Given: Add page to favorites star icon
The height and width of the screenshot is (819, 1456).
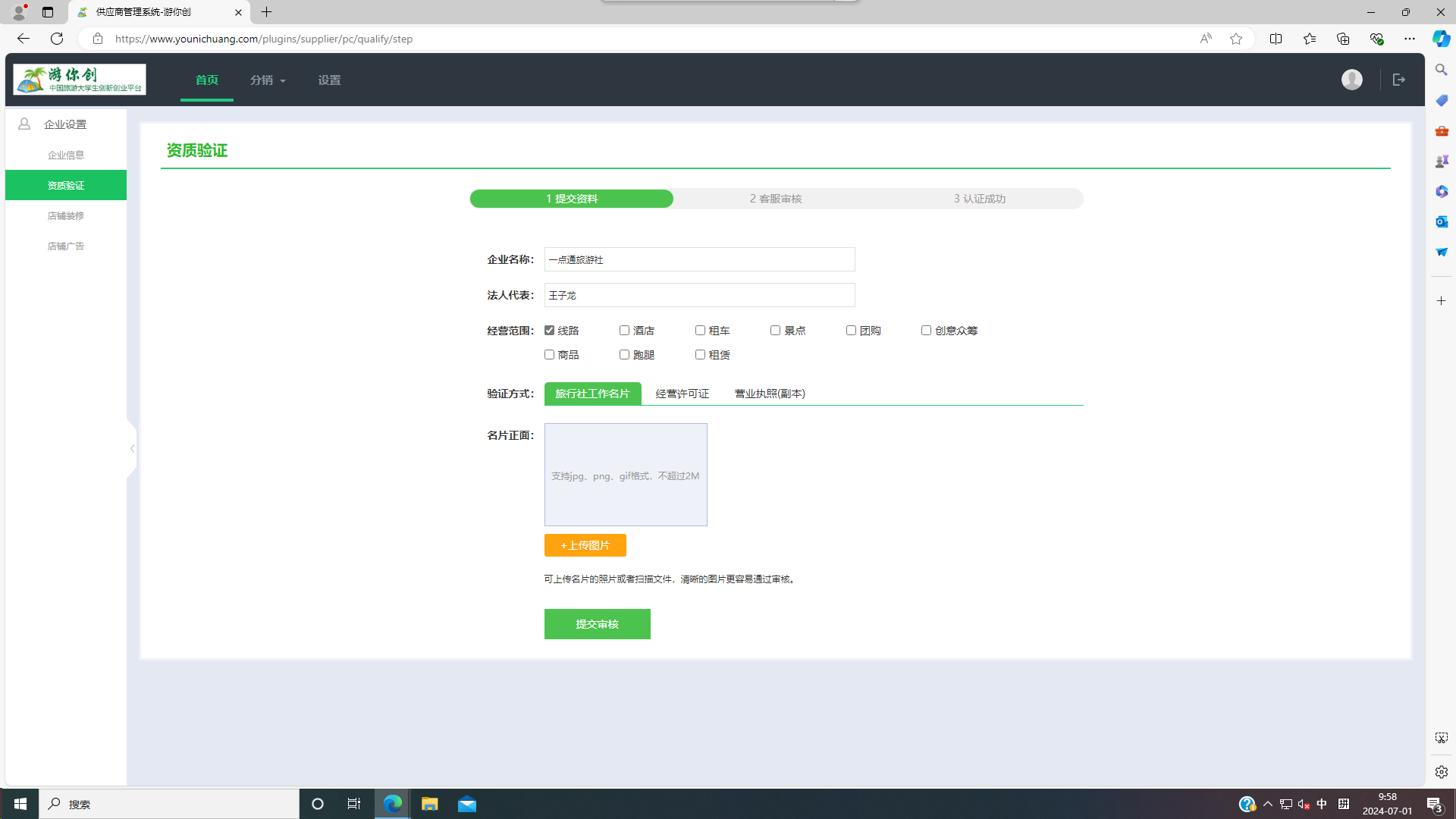Looking at the screenshot, I should pyautogui.click(x=1236, y=39).
